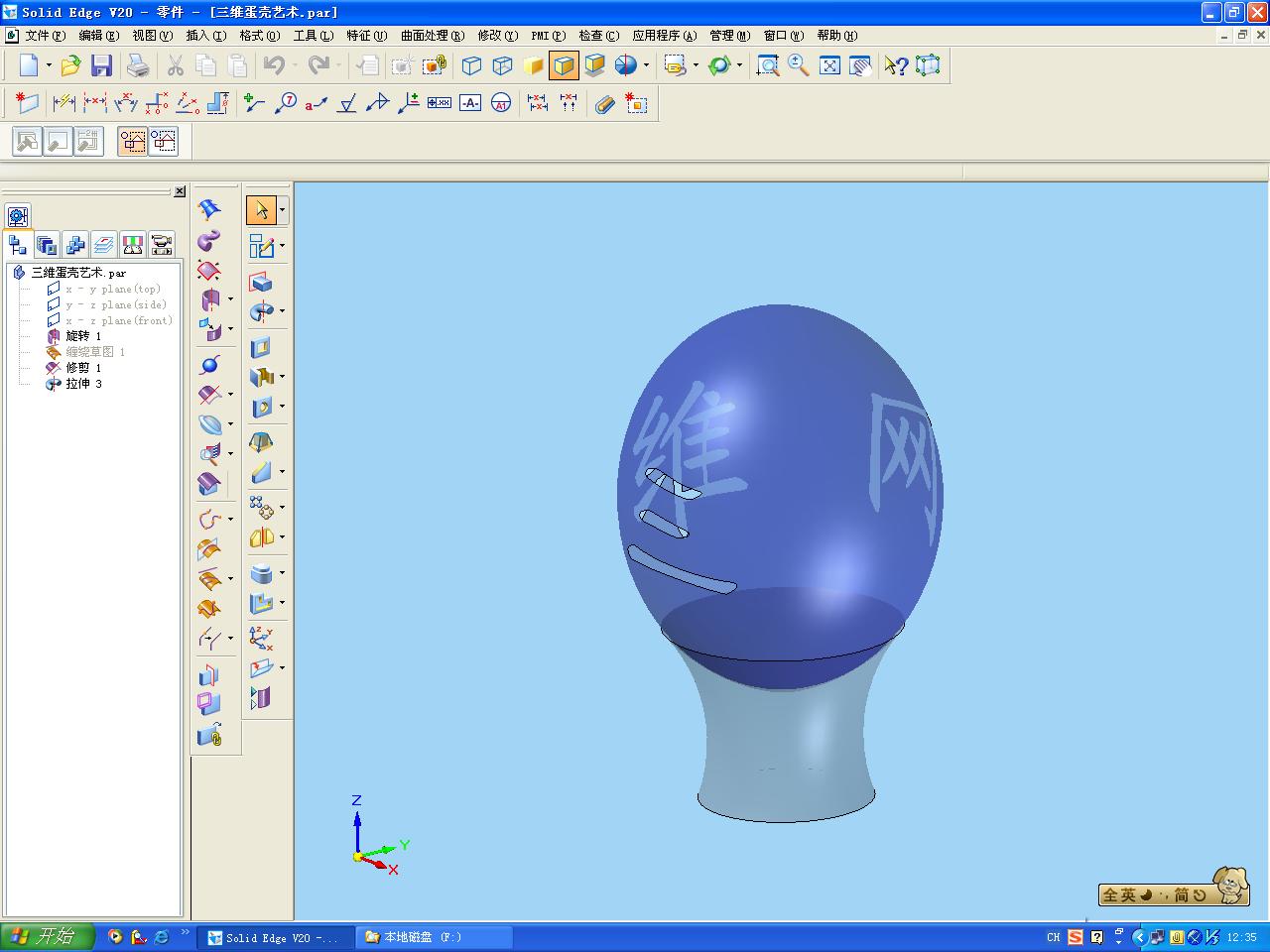Click the Print icon
Viewport: 1270px width, 952px height.
[138, 65]
